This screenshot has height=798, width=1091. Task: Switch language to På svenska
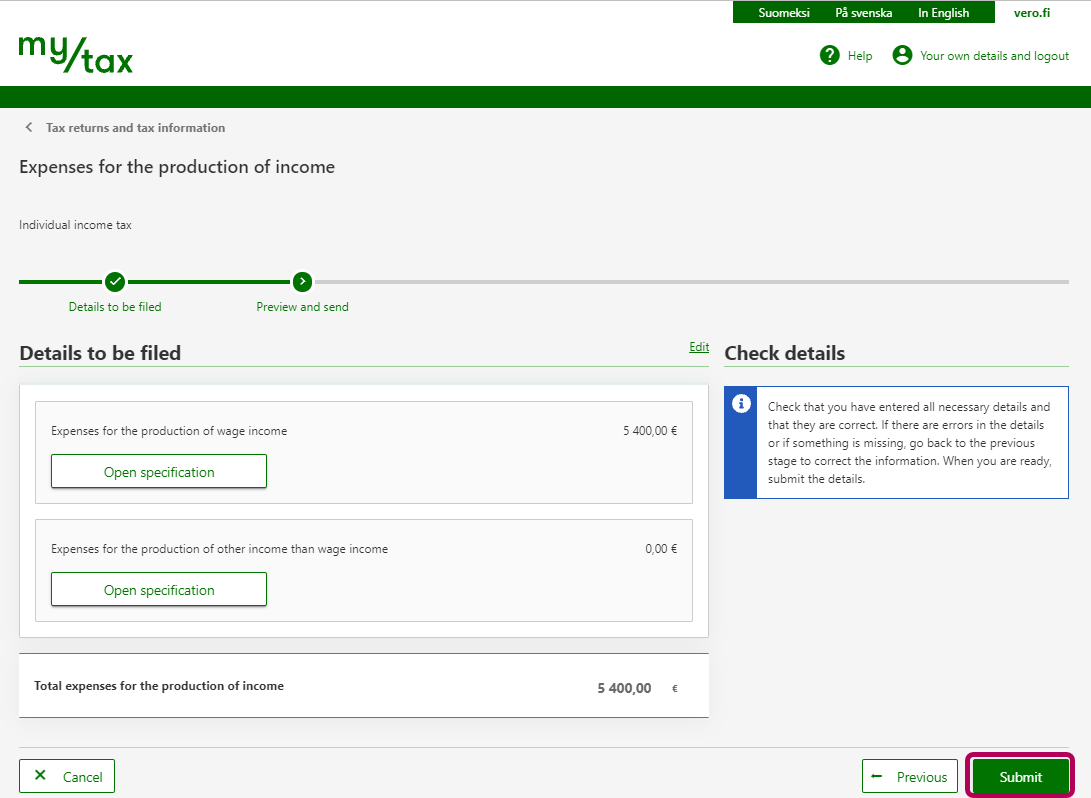point(863,13)
